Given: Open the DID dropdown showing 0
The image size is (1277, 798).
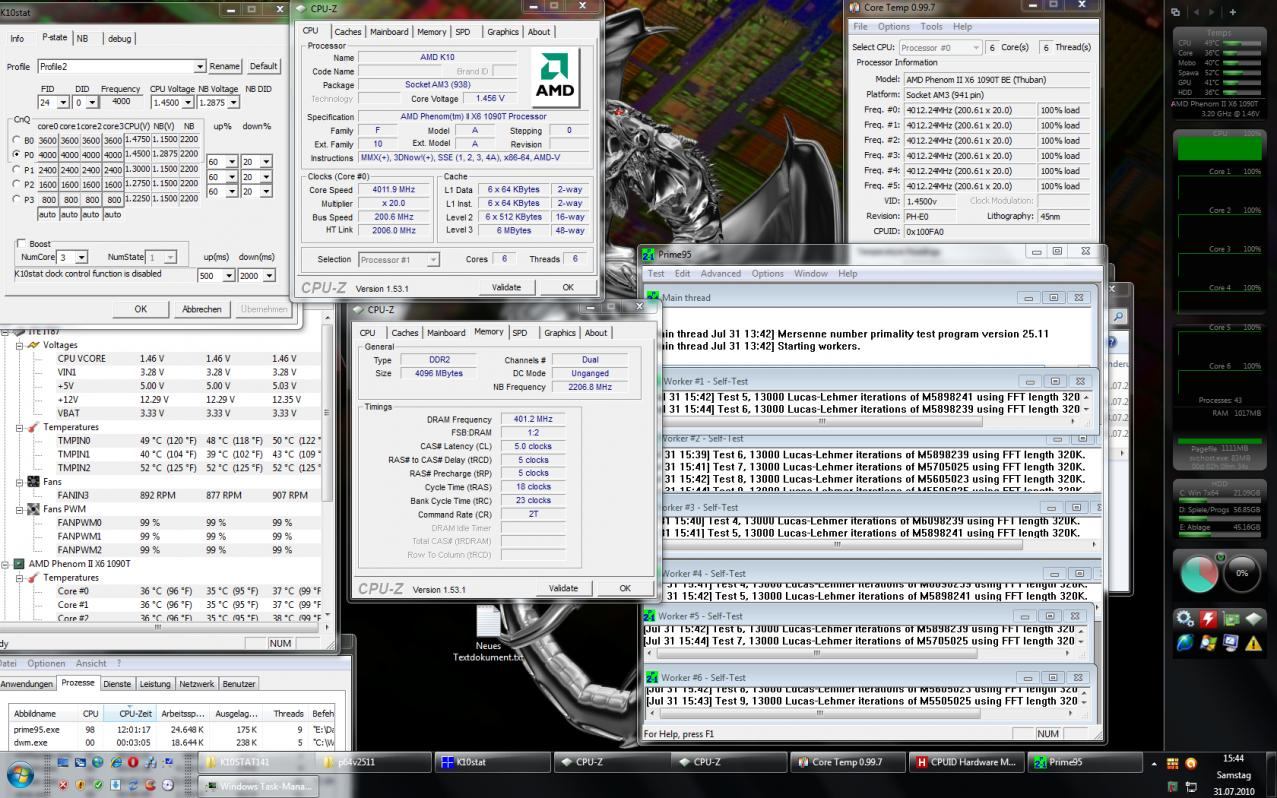Looking at the screenshot, I should point(92,103).
